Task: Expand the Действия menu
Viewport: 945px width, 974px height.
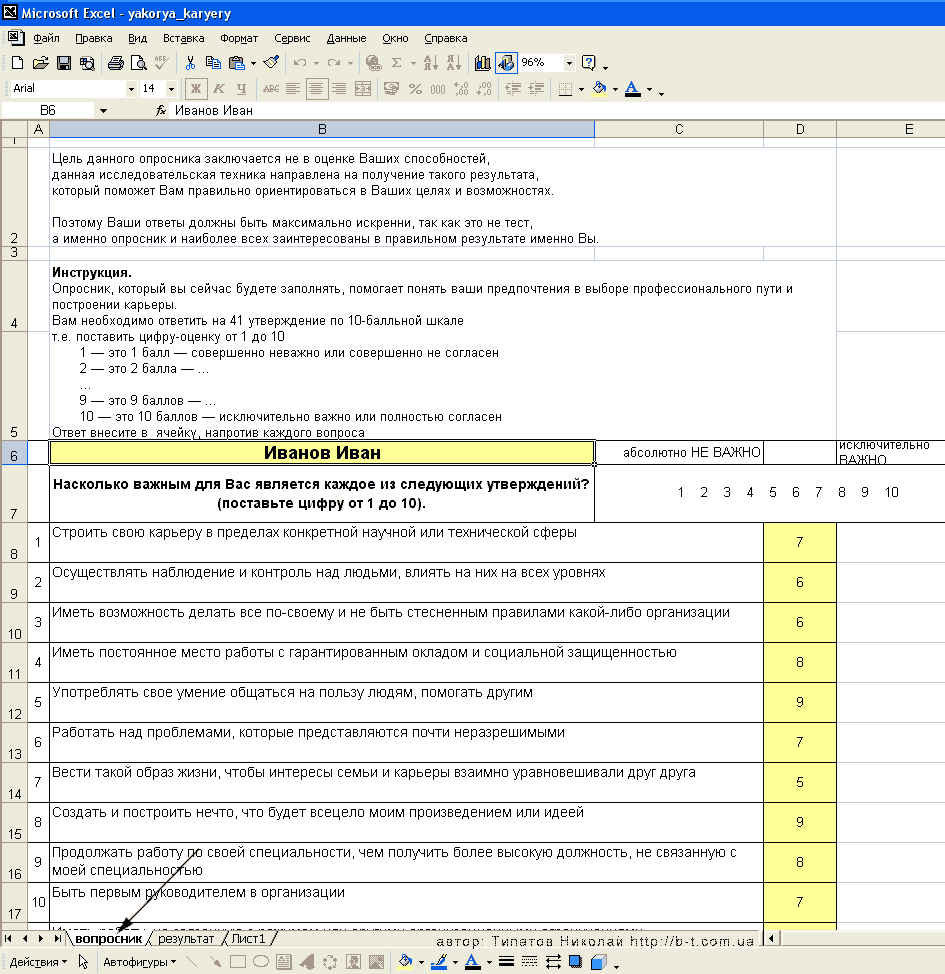Action: (38, 962)
